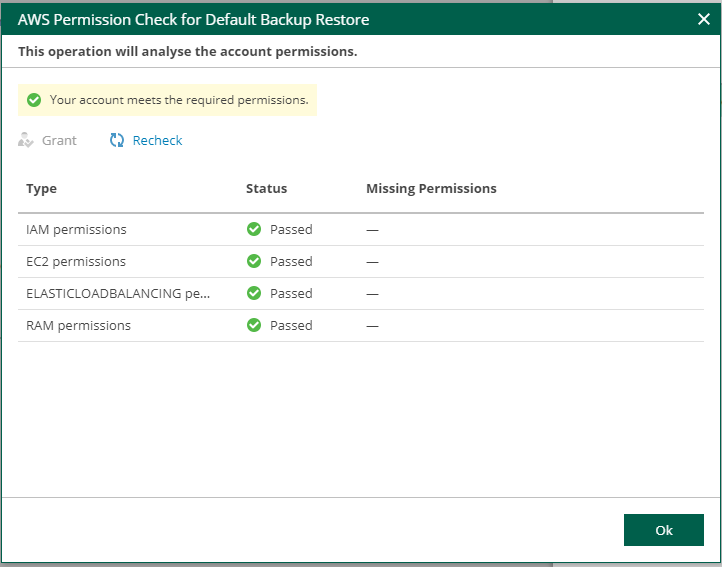The image size is (722, 567).
Task: Click Passed text in RAM permissions row
Action: [291, 326]
